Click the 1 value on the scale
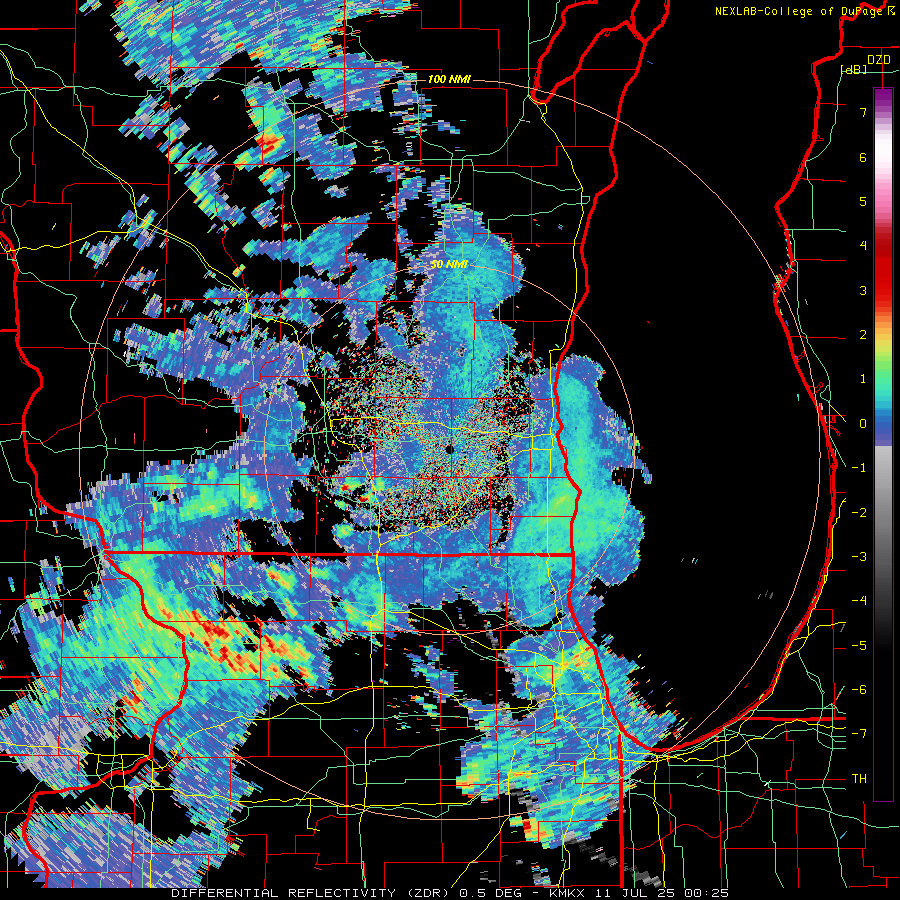Screen dimensions: 900x900 863,379
